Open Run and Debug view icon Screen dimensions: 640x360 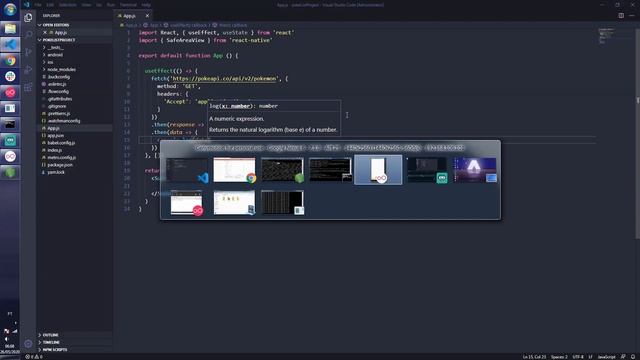click(x=28, y=70)
